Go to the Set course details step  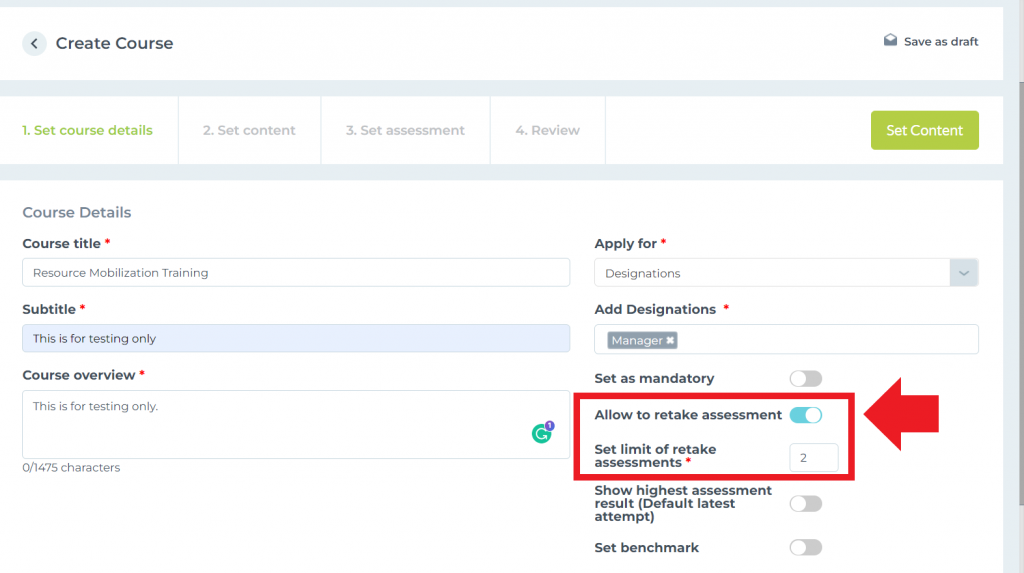[88, 130]
